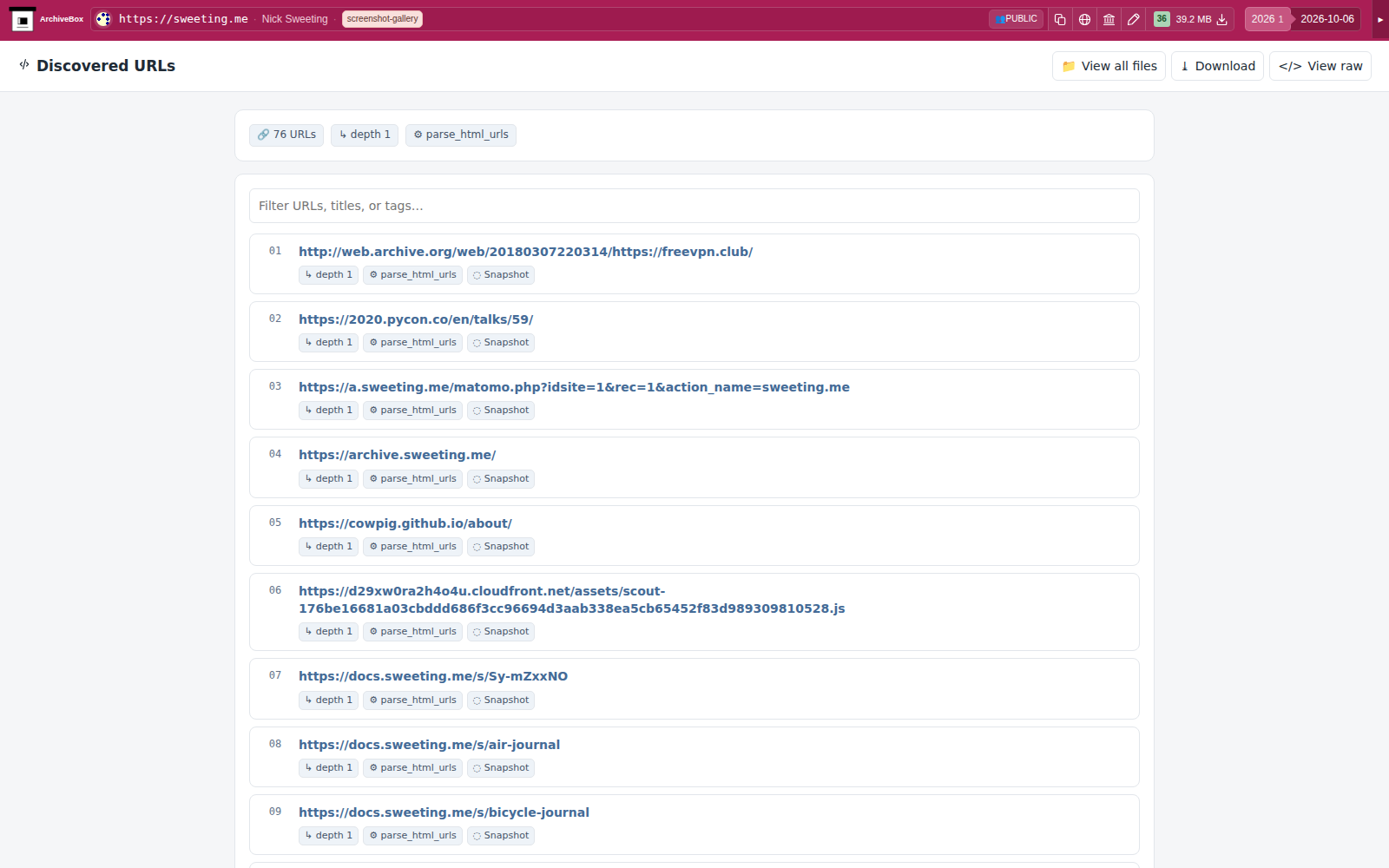Open the 2020.pycon.co talks/59 link

416,319
